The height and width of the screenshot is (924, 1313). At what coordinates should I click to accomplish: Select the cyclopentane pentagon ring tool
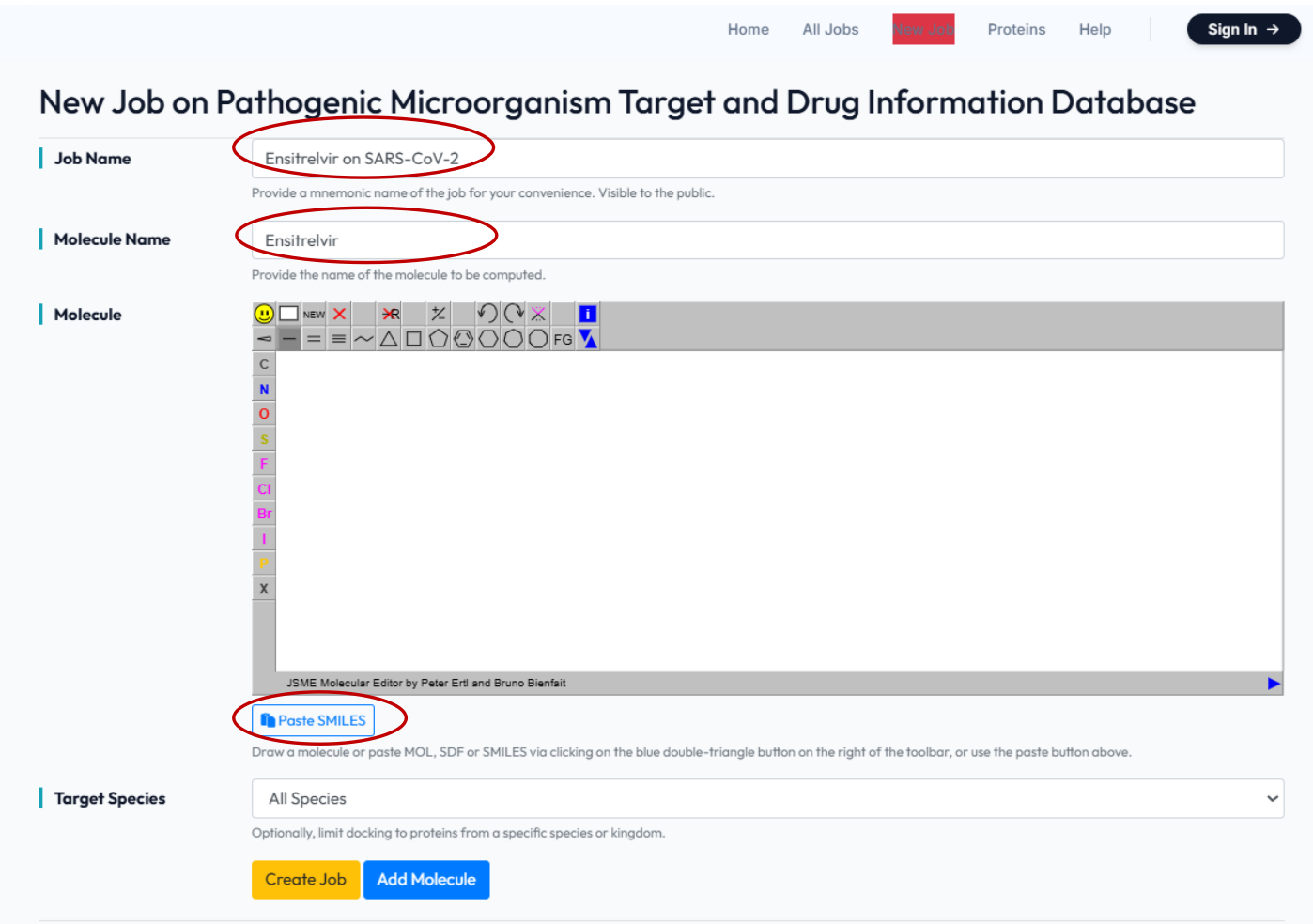tap(439, 339)
